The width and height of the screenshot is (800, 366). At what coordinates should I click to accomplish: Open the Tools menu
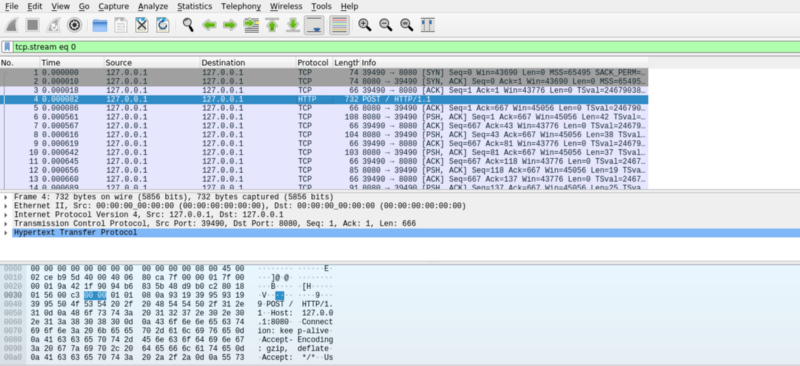click(321, 7)
